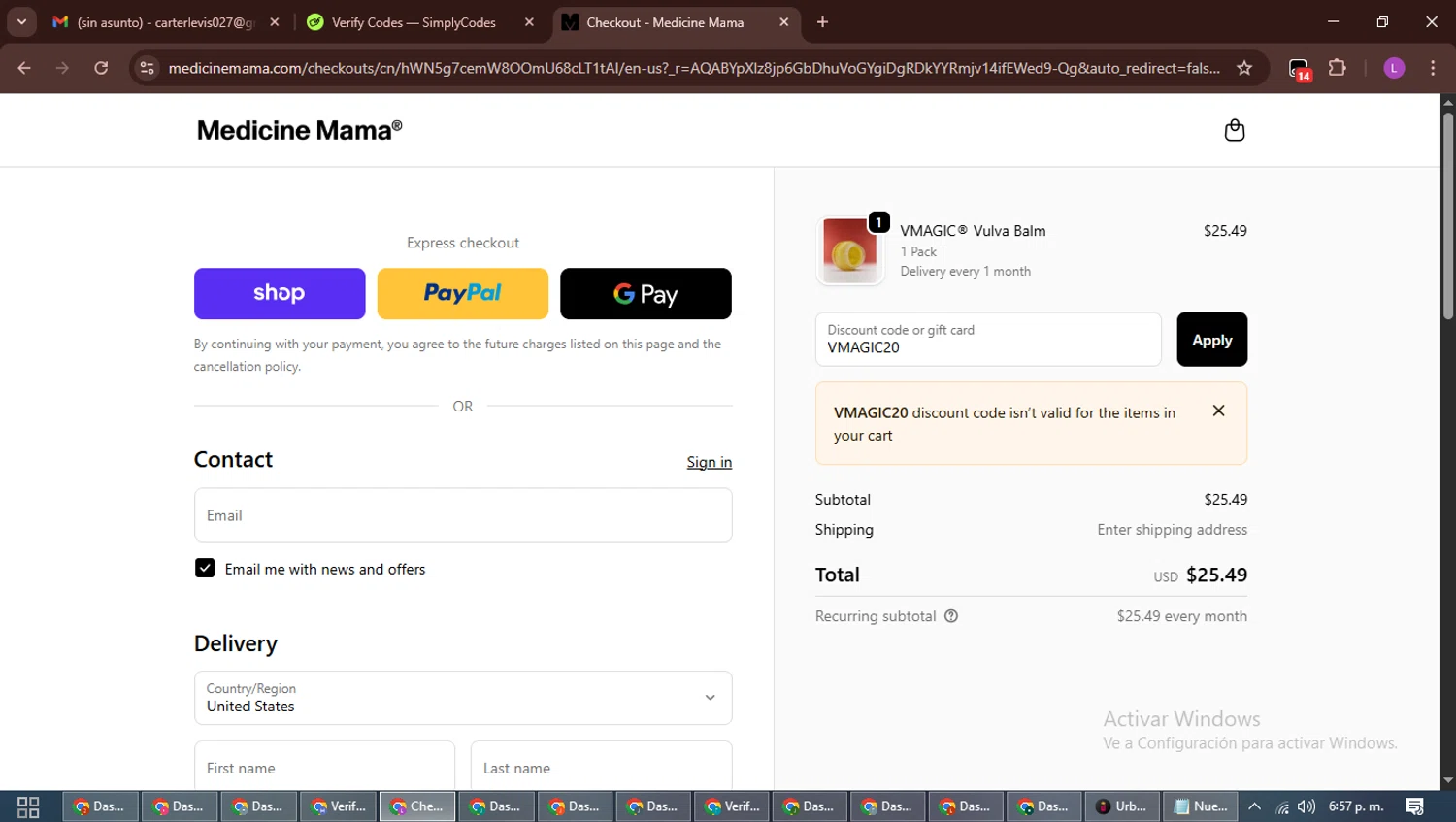Close the Checkout - Medicine Mama tab
This screenshot has height=822, width=1456.
(x=784, y=22)
